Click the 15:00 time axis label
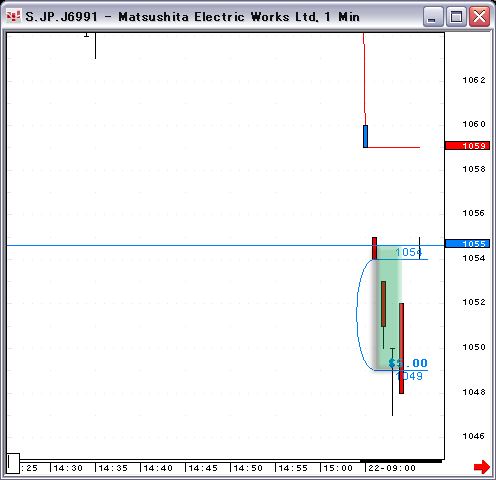Screen dimensions: 496x480 [x=338, y=468]
